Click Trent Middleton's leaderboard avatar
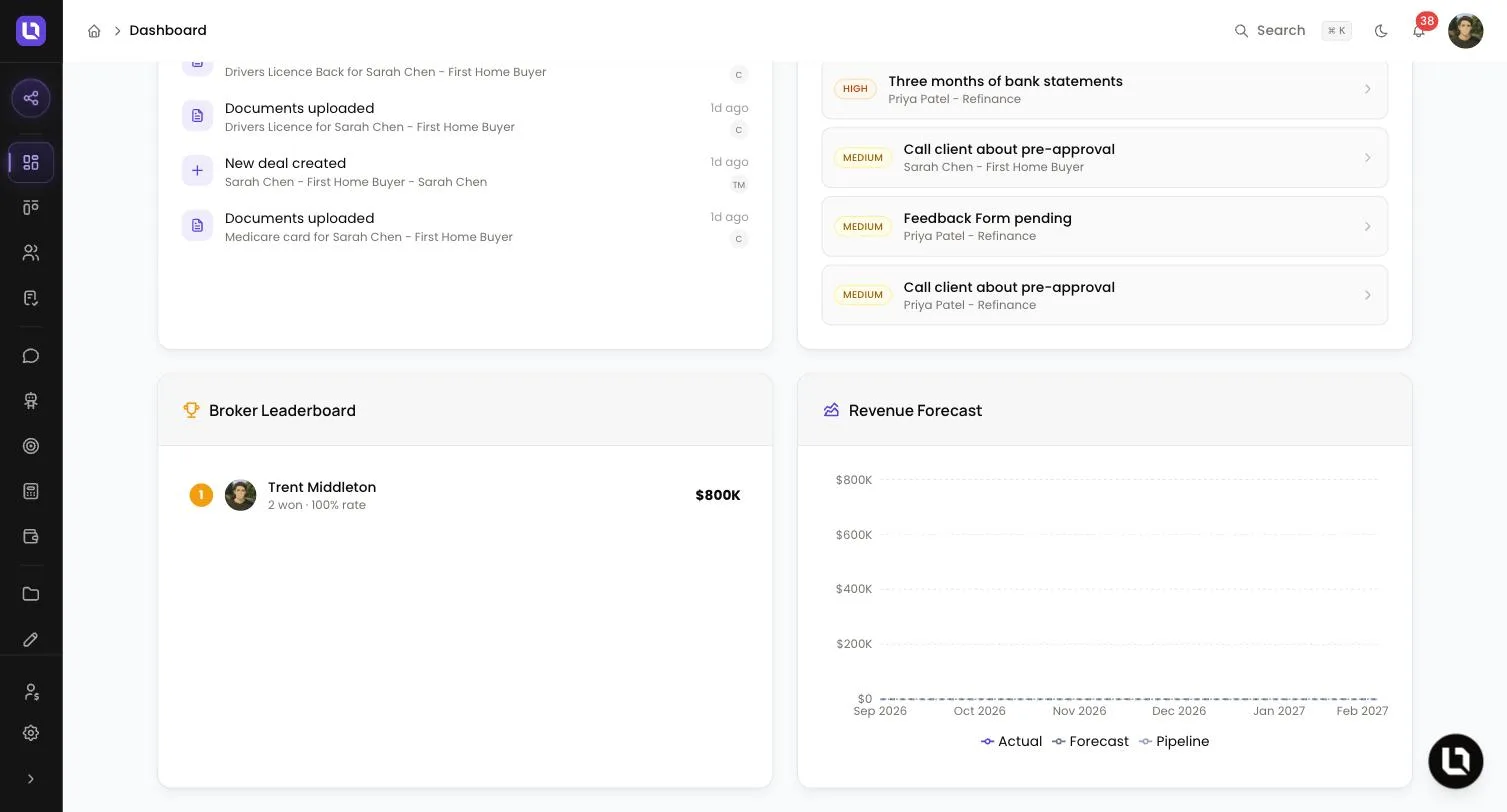Screen dimensions: 1507x812 [240, 495]
